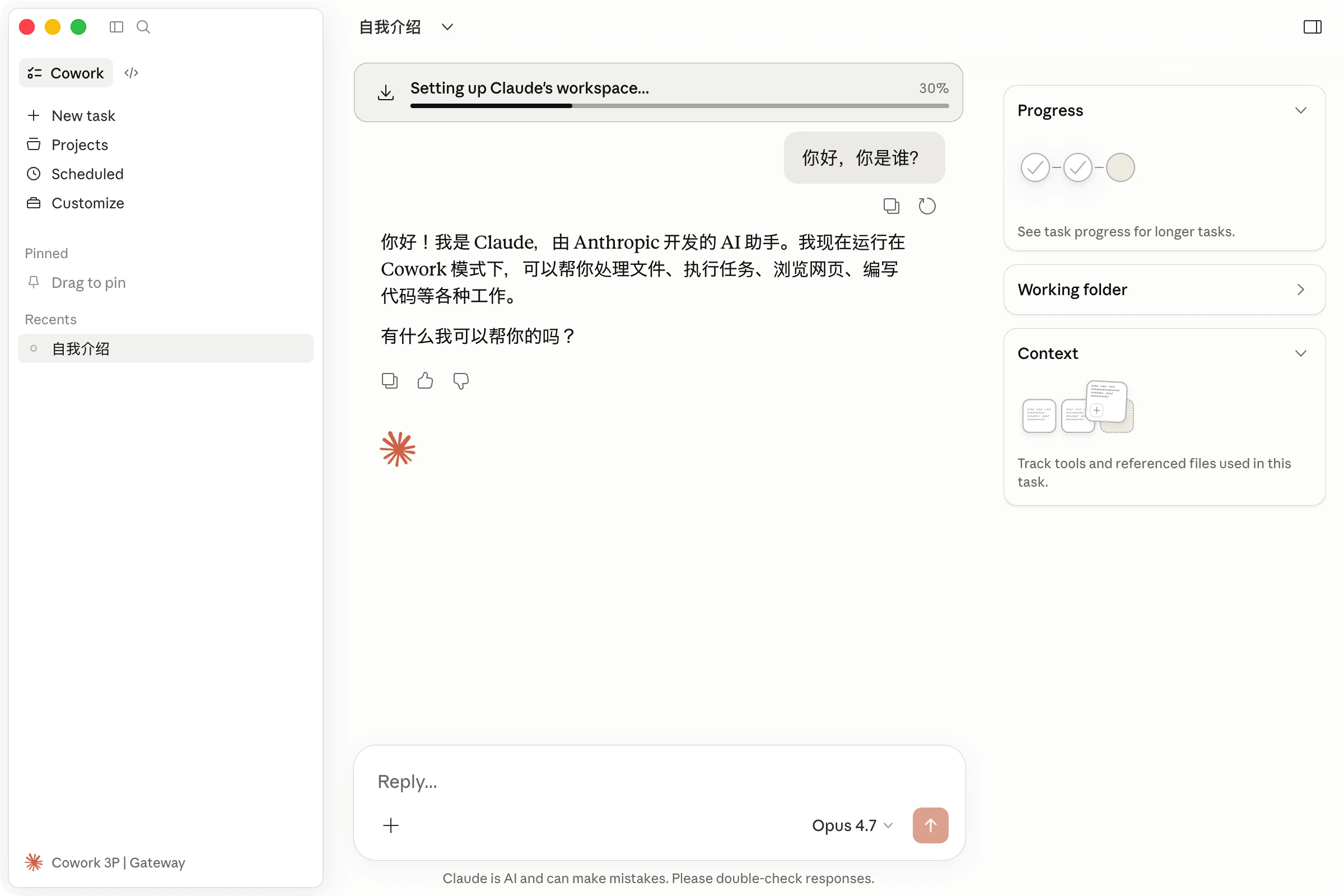Viewport: 1344px width, 896px height.
Task: Select the Cowork mode tab
Action: pos(66,73)
